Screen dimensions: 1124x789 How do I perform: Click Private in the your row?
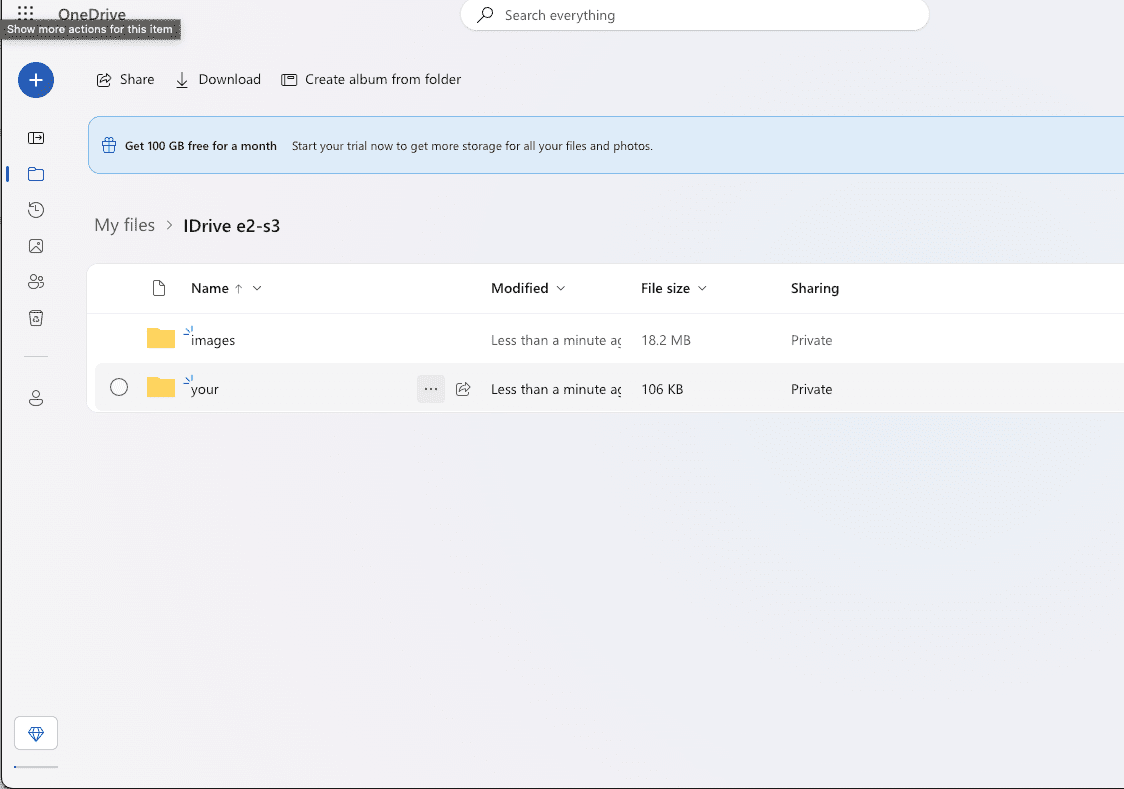[811, 389]
